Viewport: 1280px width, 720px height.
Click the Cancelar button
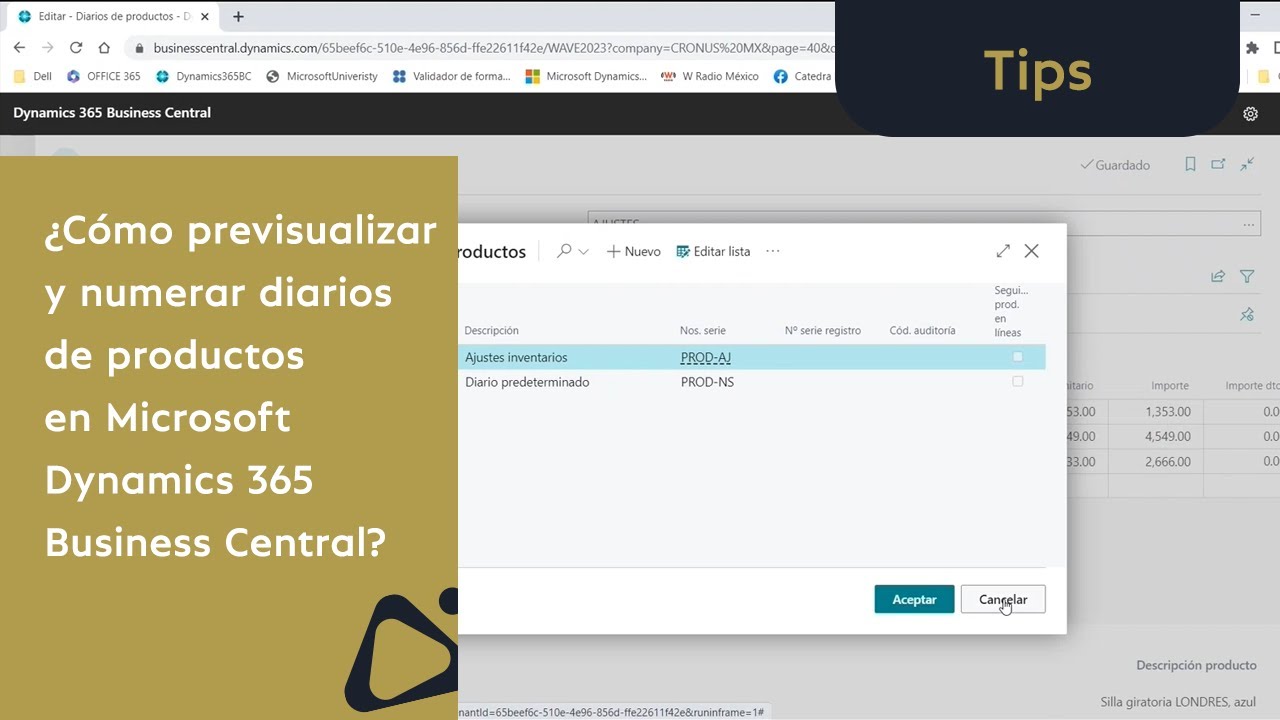pyautogui.click(x=1003, y=599)
